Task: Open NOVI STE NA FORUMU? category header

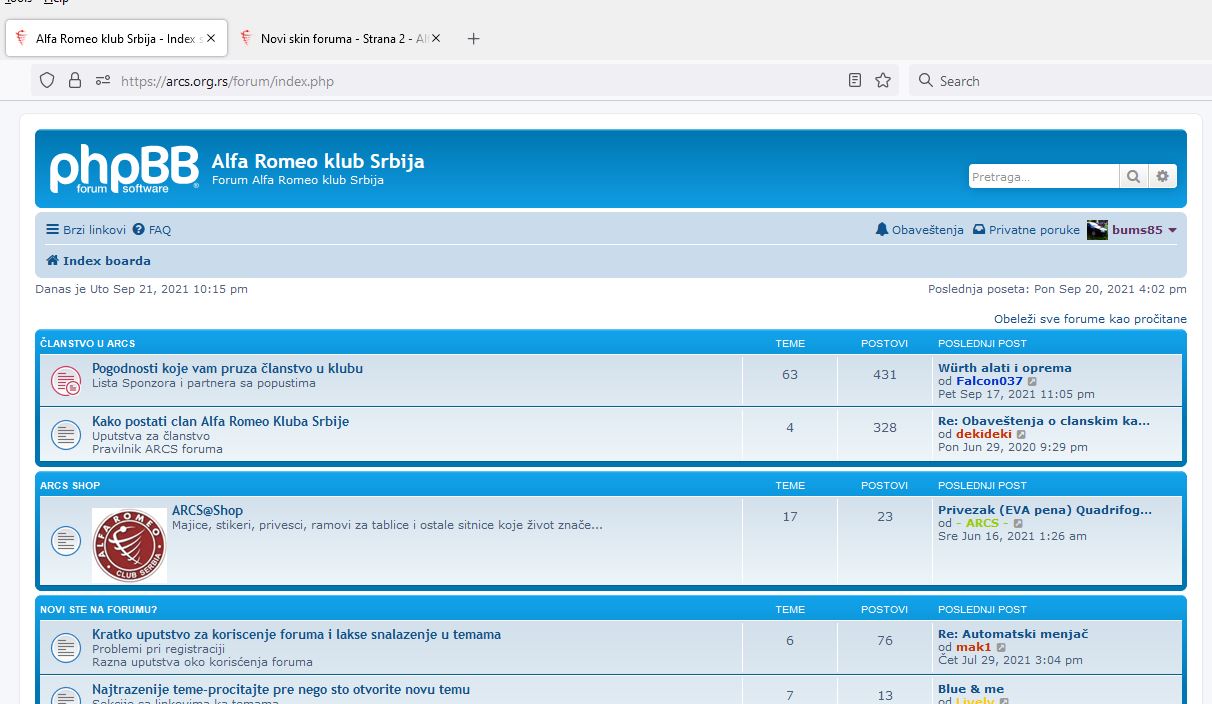Action: point(98,610)
